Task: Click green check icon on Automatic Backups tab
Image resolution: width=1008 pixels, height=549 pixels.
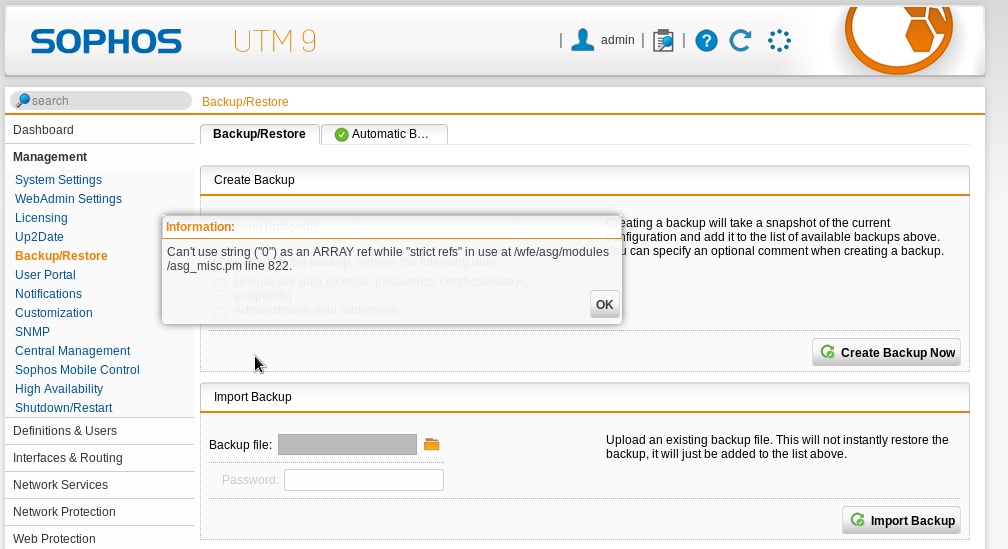Action: tap(341, 134)
